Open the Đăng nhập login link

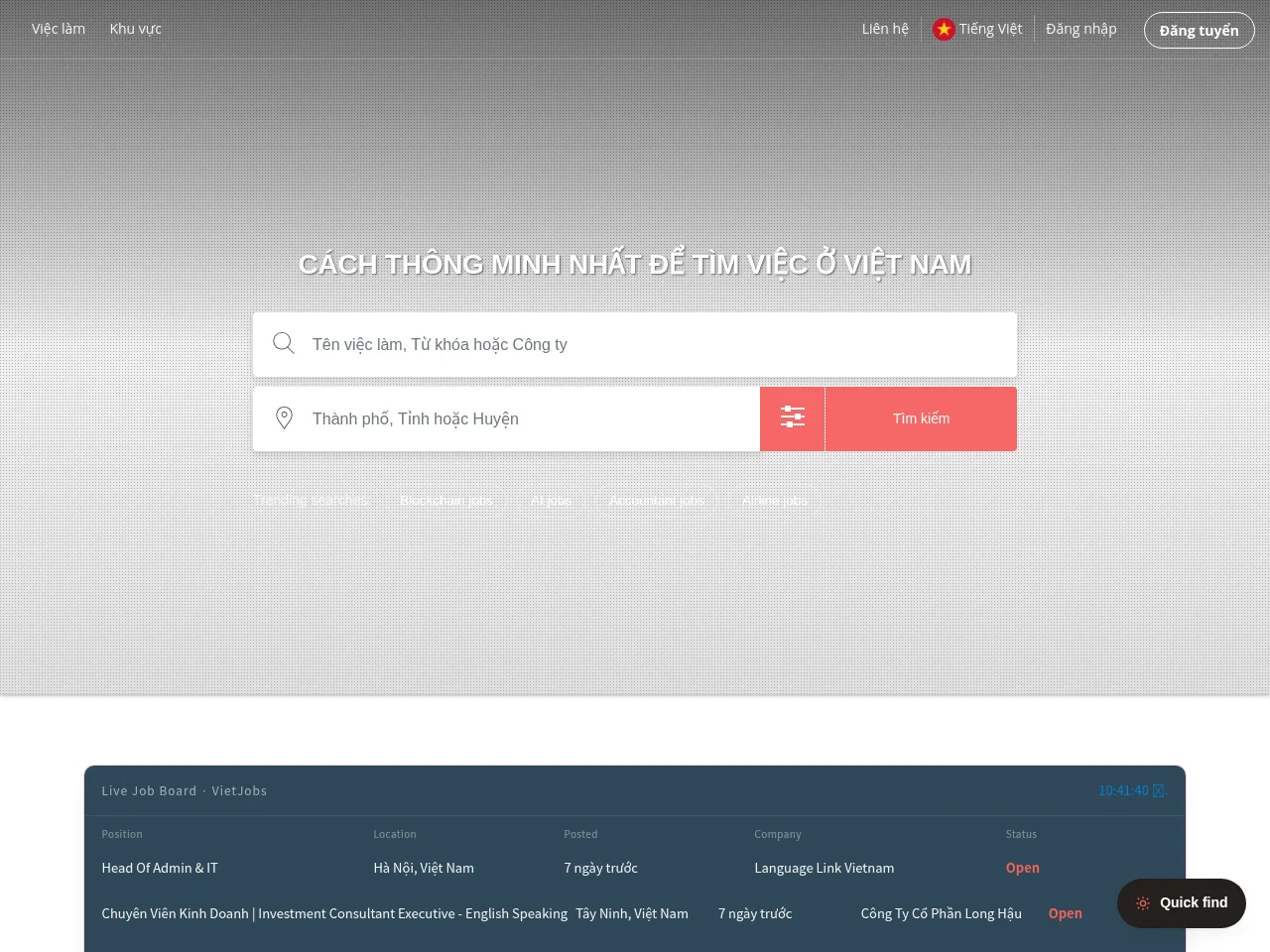pos(1081,29)
